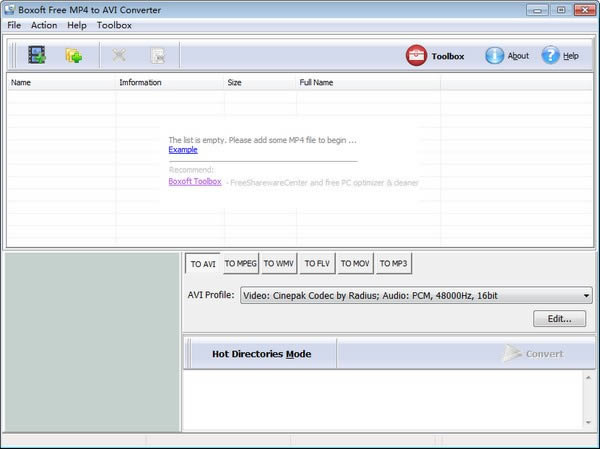Click the log panel scrollbar down arrow
Screen dimensions: 600x449
pos(588,423)
